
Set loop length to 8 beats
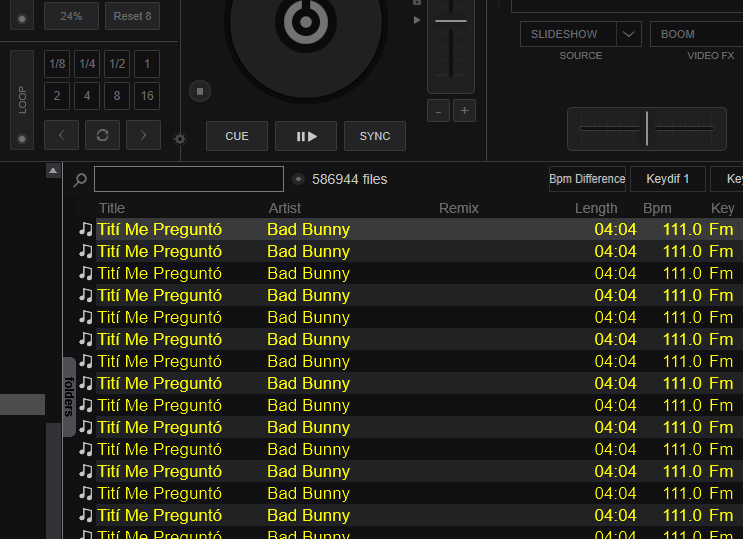pyautogui.click(x=117, y=96)
